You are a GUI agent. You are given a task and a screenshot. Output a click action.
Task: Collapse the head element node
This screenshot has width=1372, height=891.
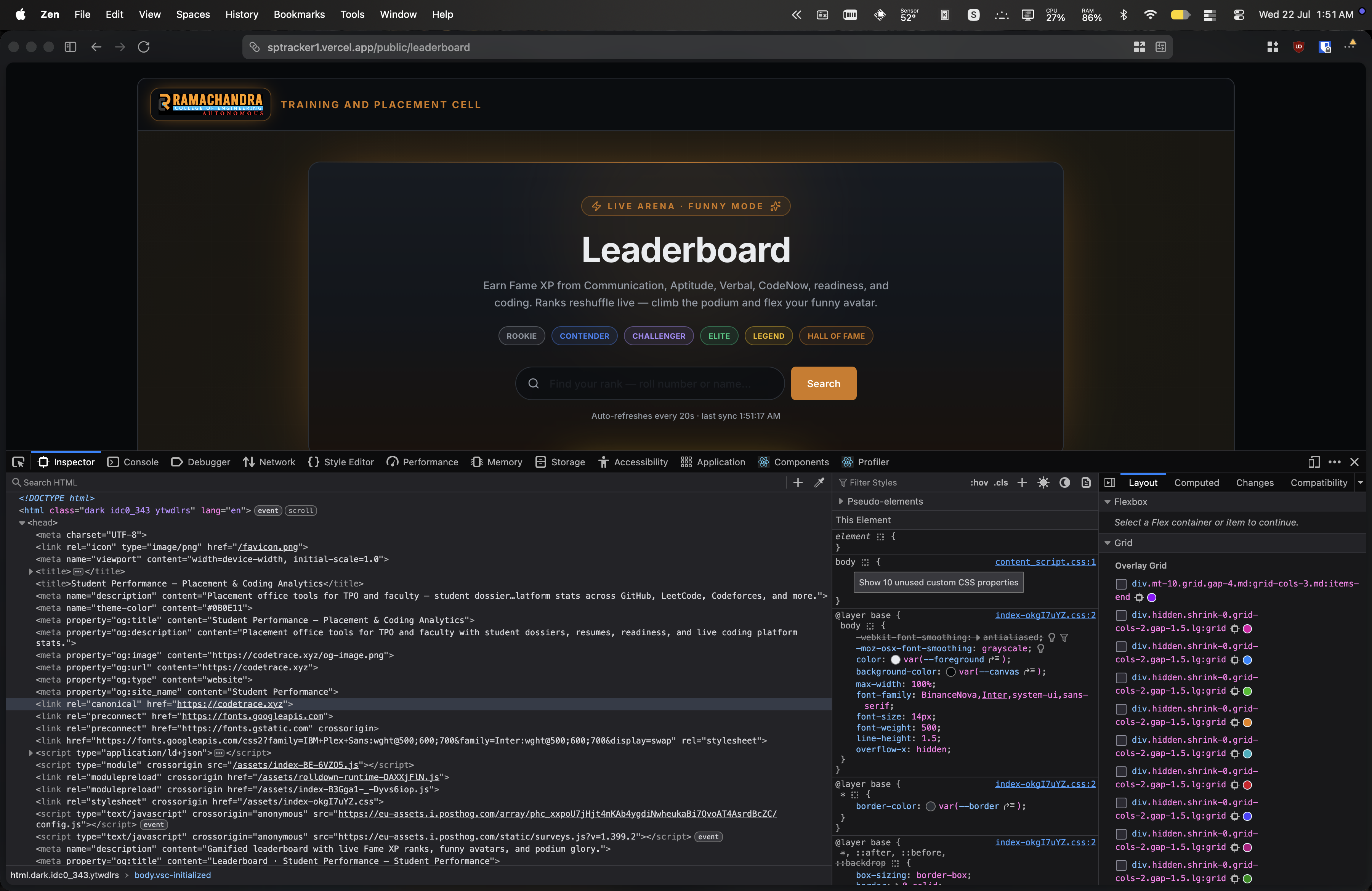click(x=22, y=523)
